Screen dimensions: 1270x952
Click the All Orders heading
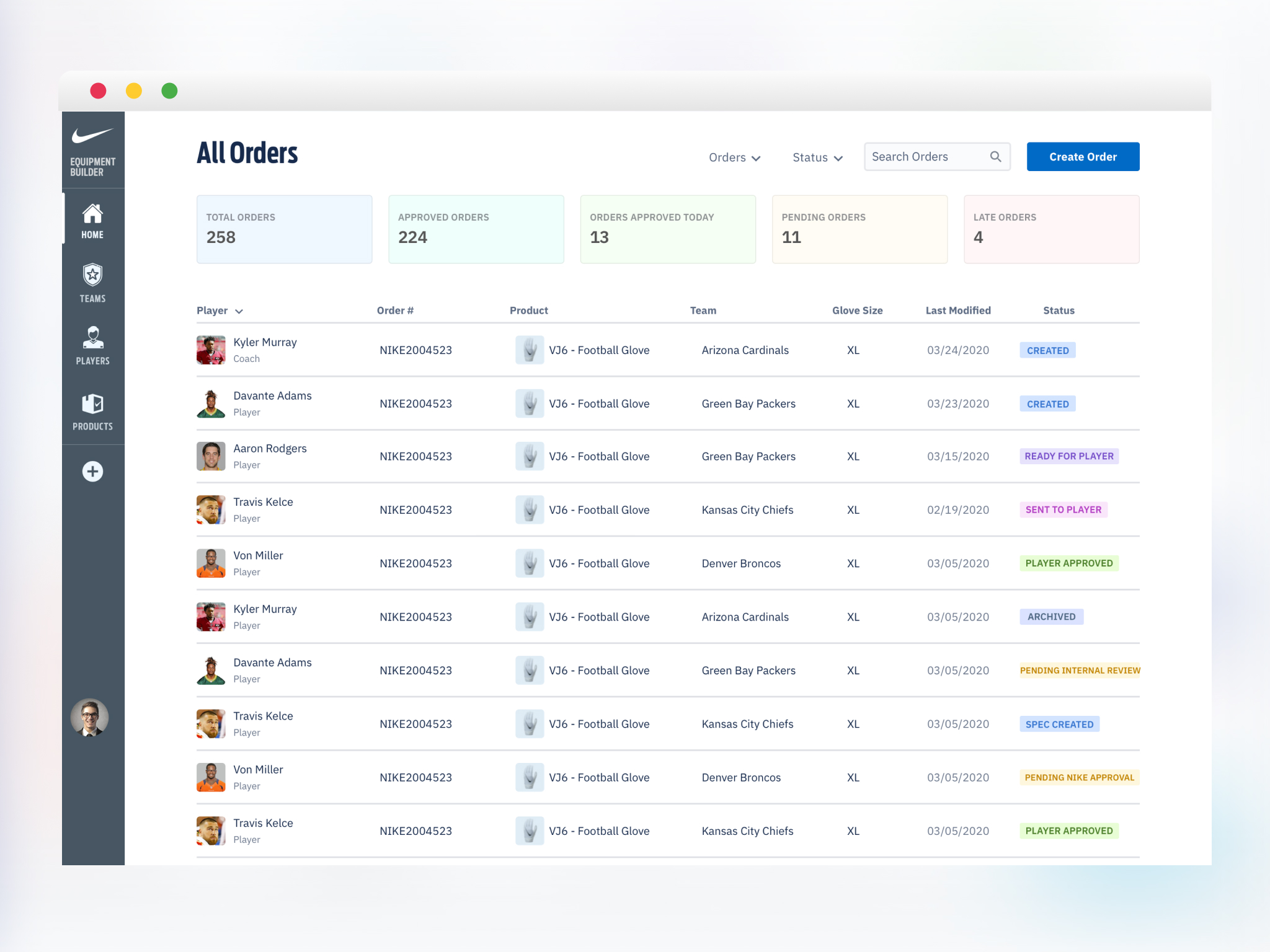coord(247,153)
